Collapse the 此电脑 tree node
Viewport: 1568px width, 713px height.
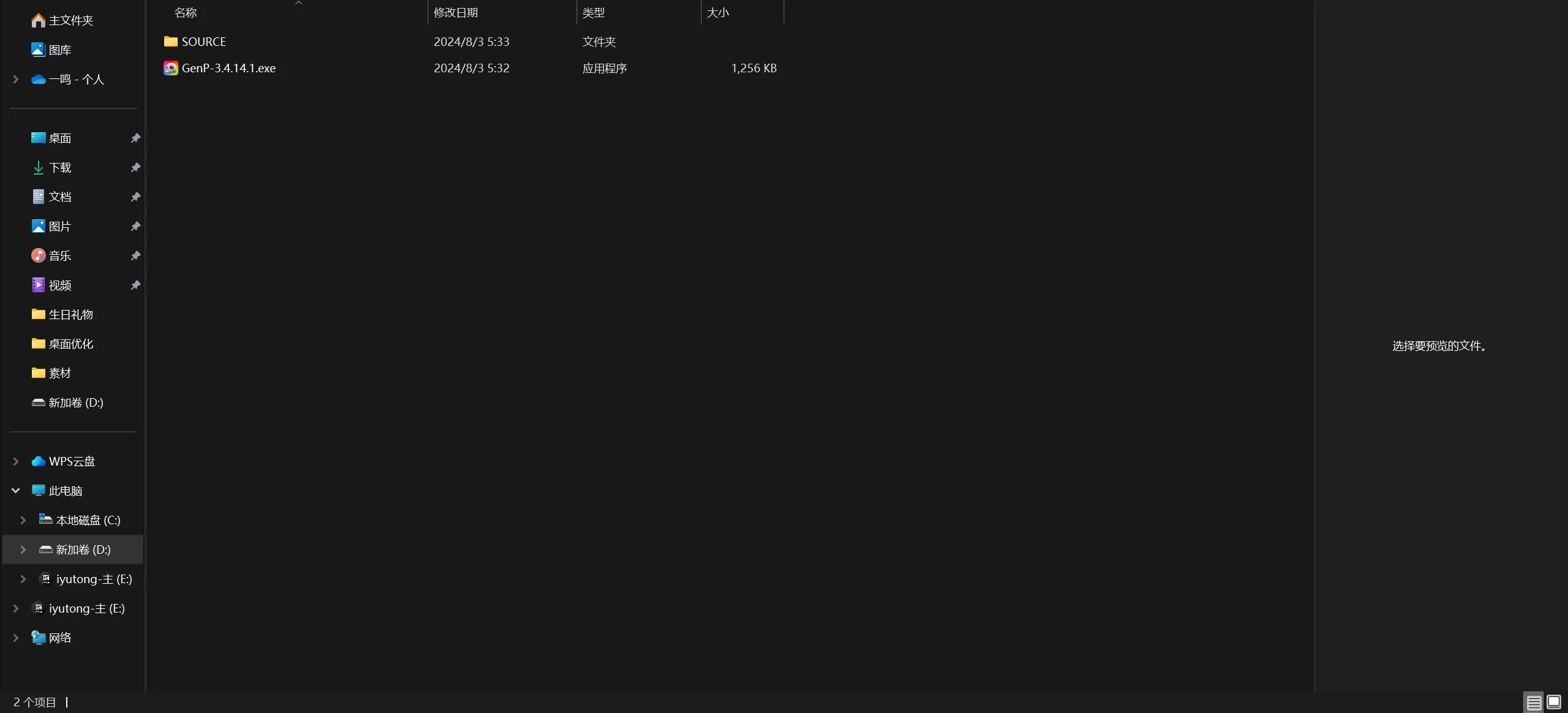point(16,491)
